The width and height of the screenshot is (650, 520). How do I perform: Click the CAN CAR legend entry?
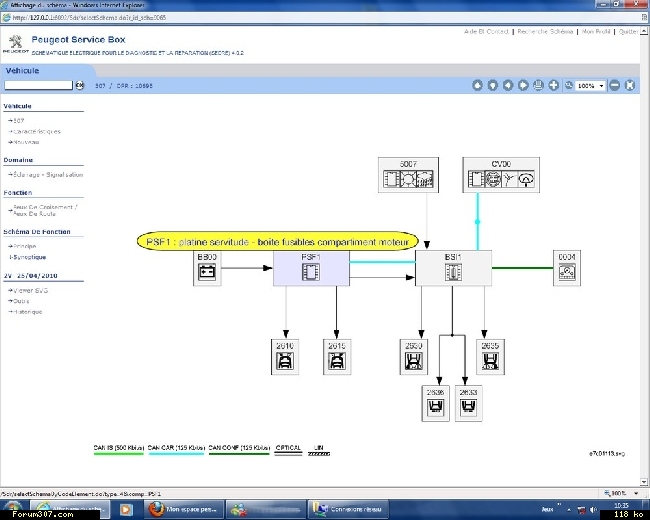click(x=176, y=450)
